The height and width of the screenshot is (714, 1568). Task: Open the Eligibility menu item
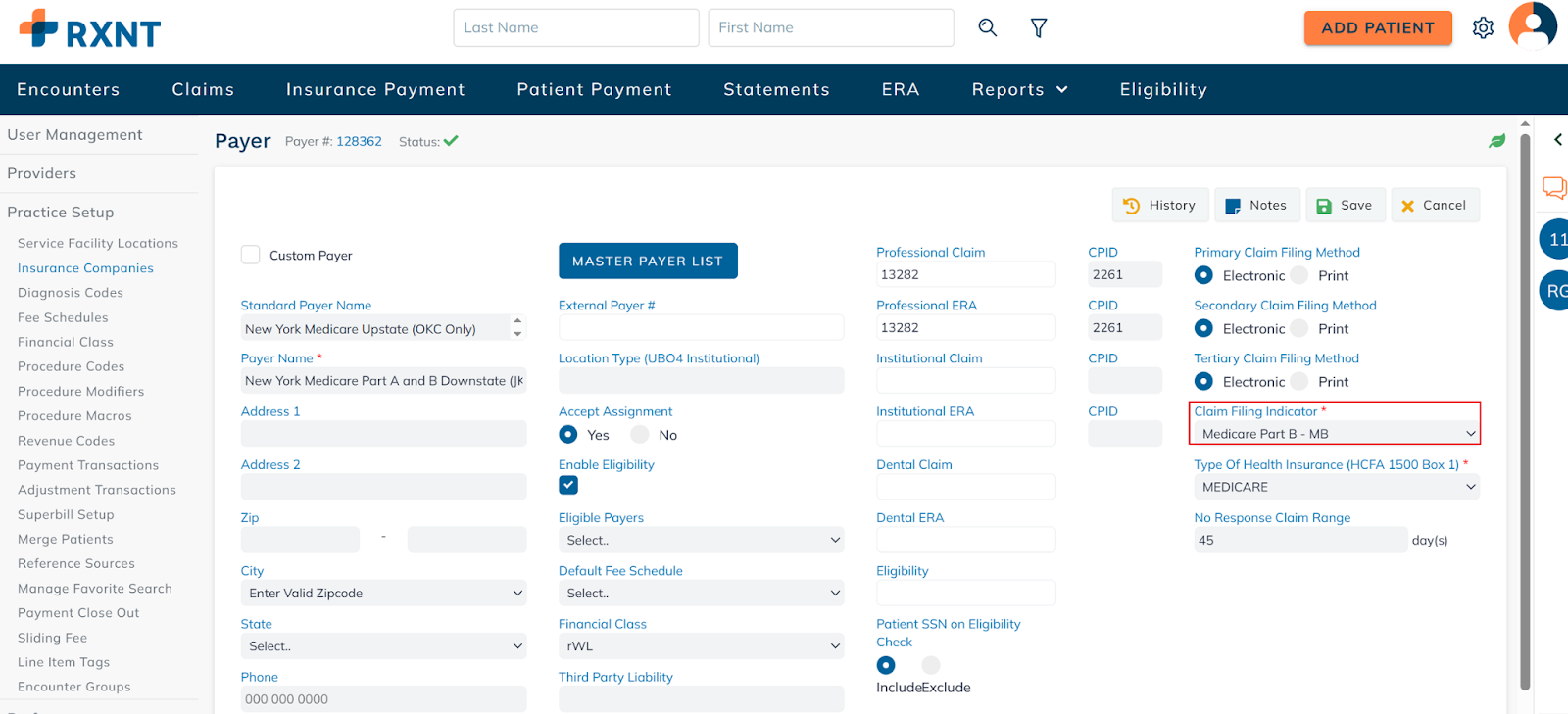pos(1163,89)
